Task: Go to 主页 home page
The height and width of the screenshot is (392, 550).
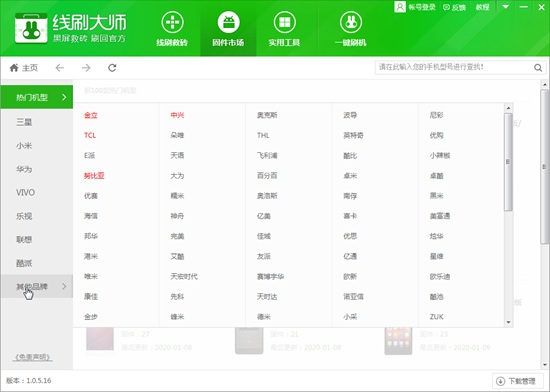Action: 24,68
